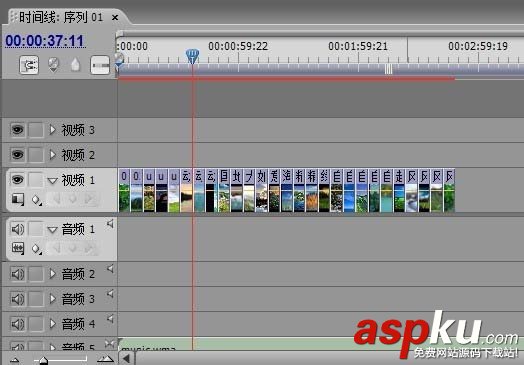Toggle lock box for 视频 1 track
The image size is (524, 365).
pyautogui.click(x=35, y=180)
